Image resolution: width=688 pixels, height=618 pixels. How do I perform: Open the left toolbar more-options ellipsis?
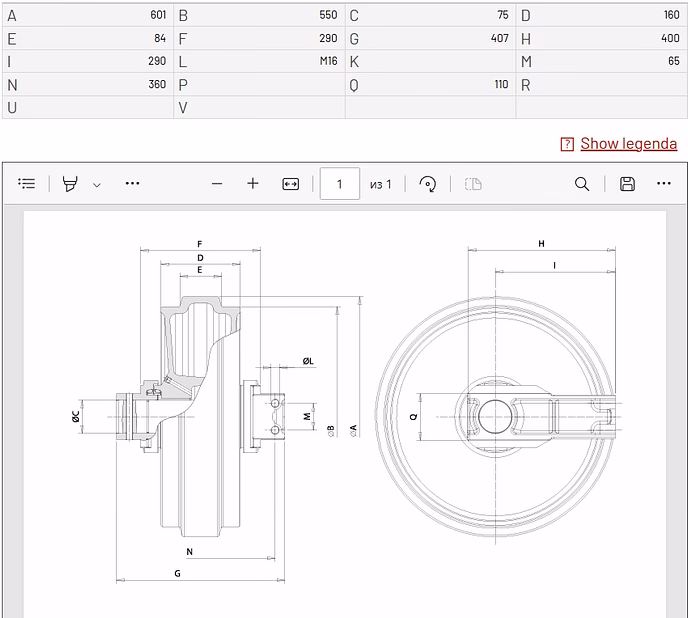pos(133,183)
